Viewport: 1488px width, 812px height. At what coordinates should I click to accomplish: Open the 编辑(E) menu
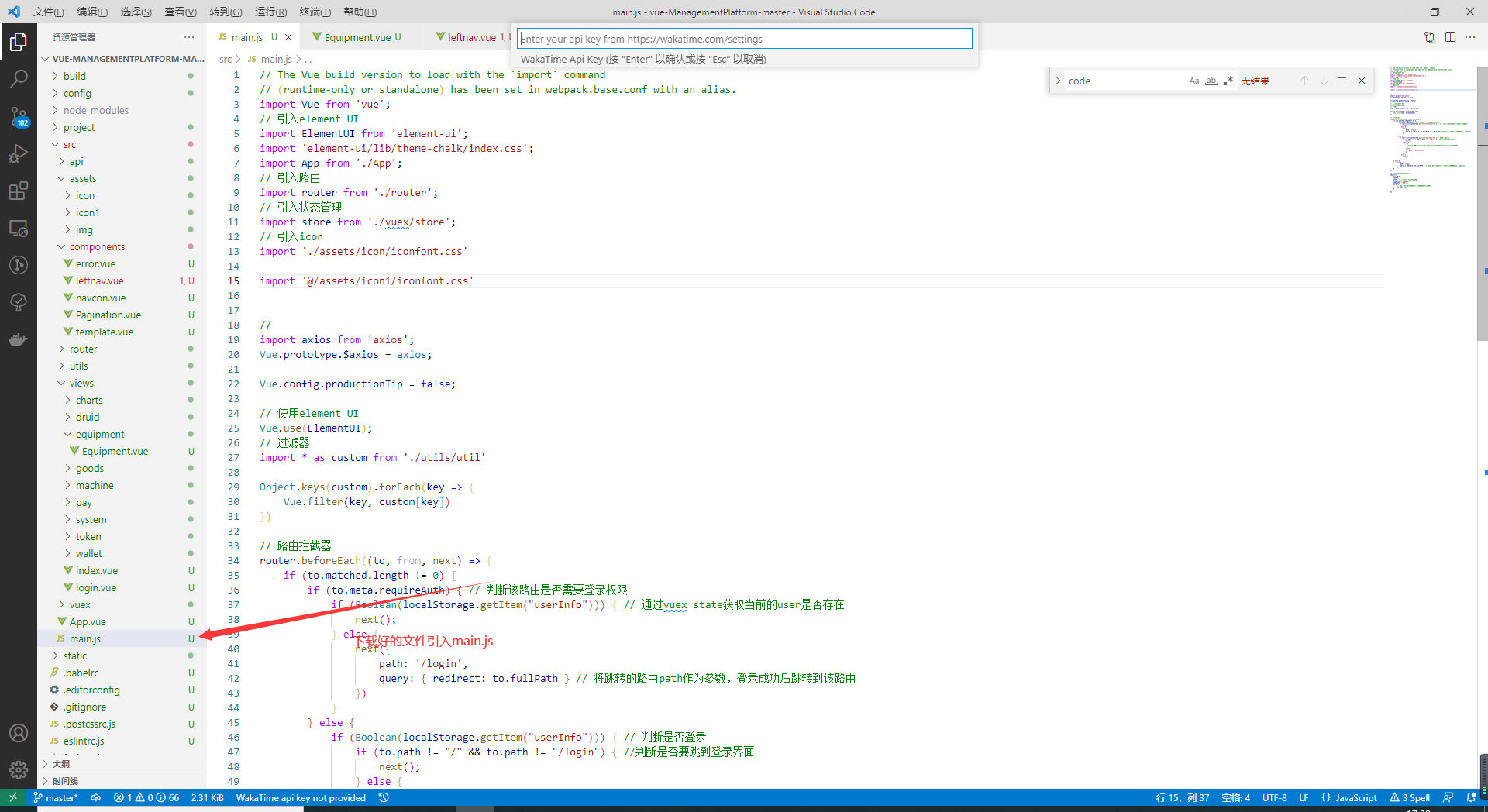(x=92, y=12)
